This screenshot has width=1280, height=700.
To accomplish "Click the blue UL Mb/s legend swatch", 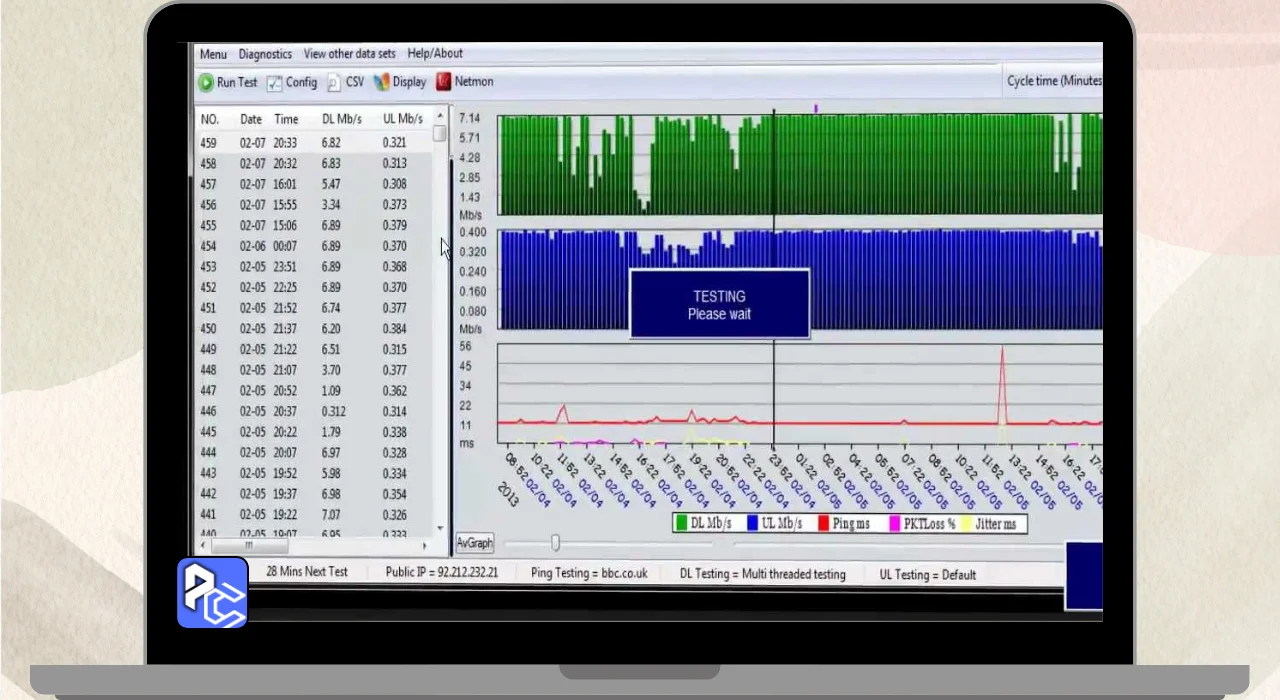I will pyautogui.click(x=752, y=523).
